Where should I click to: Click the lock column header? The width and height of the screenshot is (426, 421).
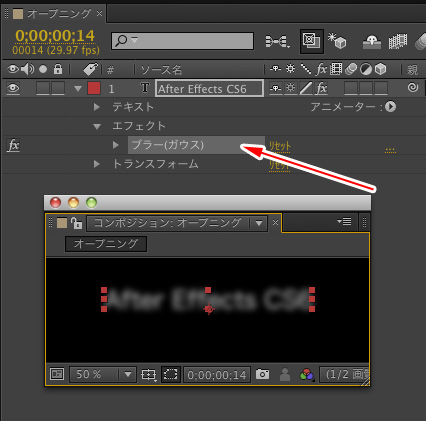click(x=58, y=69)
